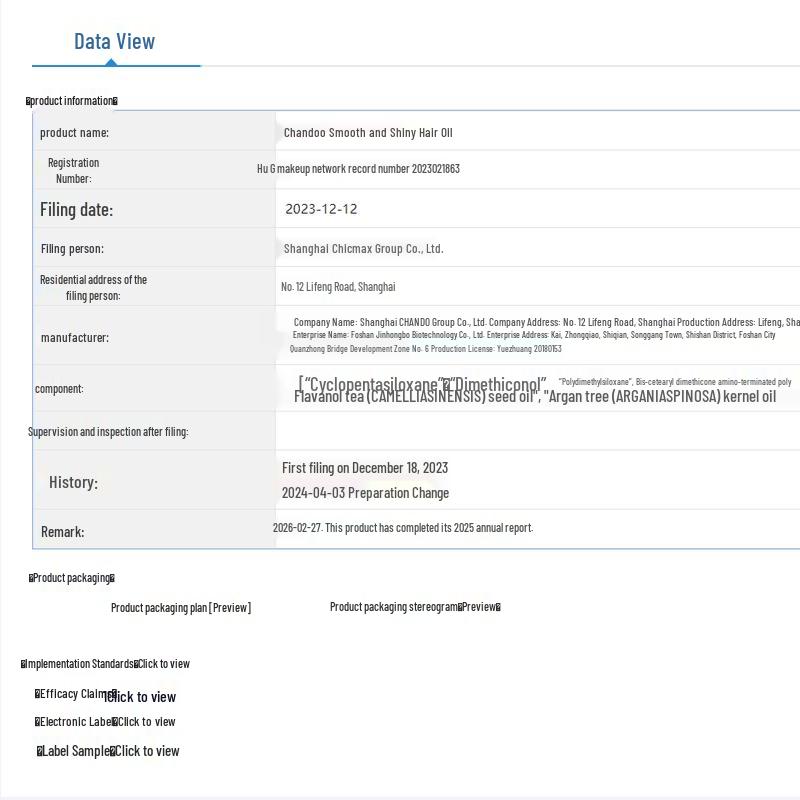Select the filing date value 2023-12-12
This screenshot has height=800, width=800.
pos(321,209)
